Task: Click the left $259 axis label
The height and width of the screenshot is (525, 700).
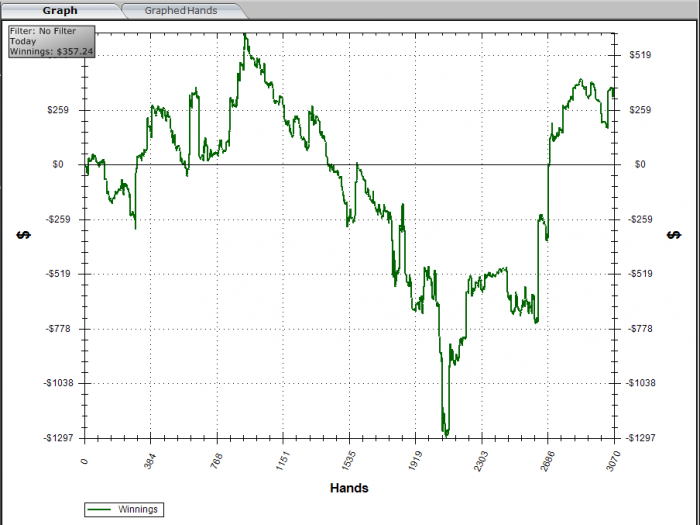Action: click(58, 110)
